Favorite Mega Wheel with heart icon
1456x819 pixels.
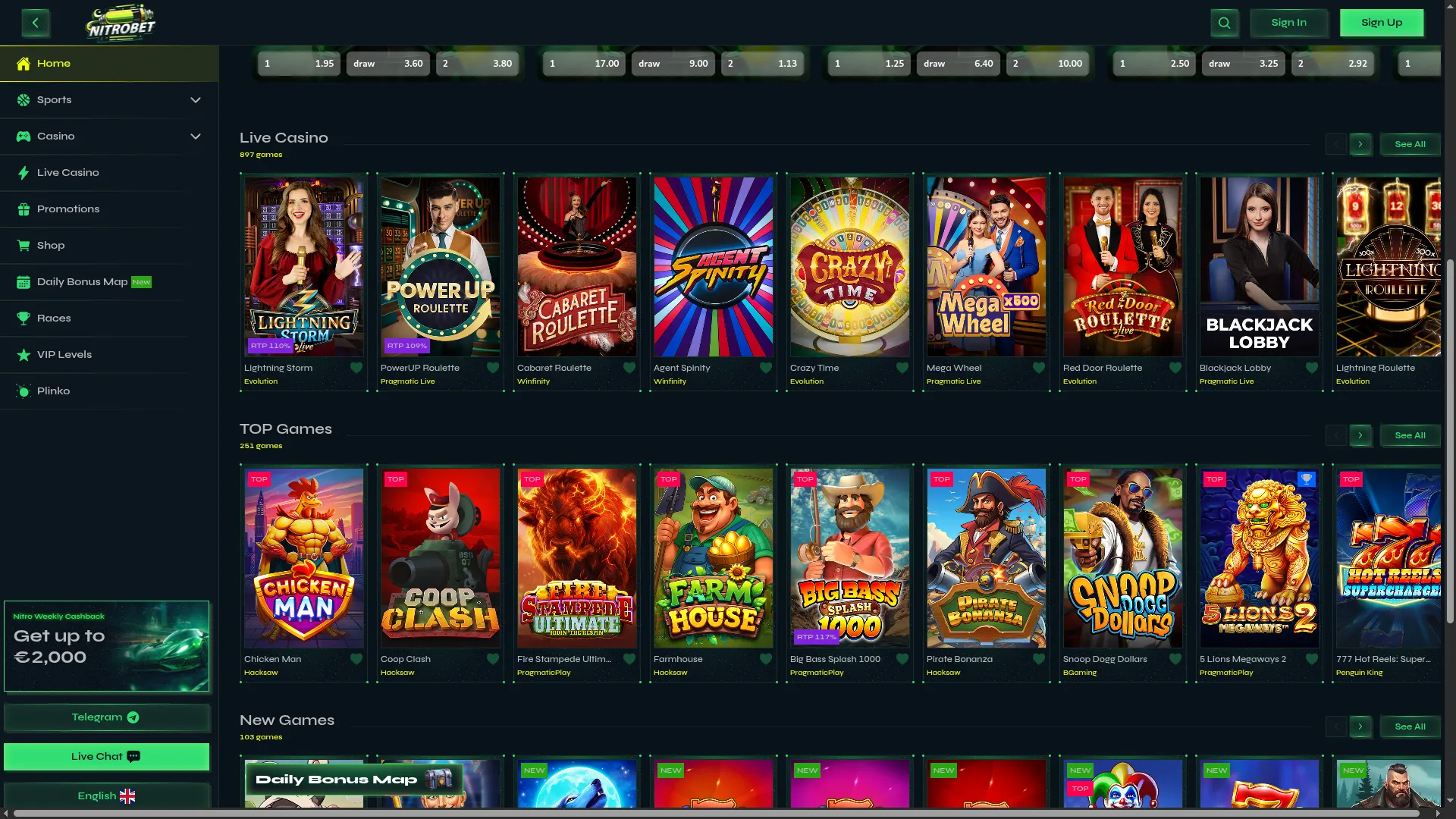[x=1039, y=368]
